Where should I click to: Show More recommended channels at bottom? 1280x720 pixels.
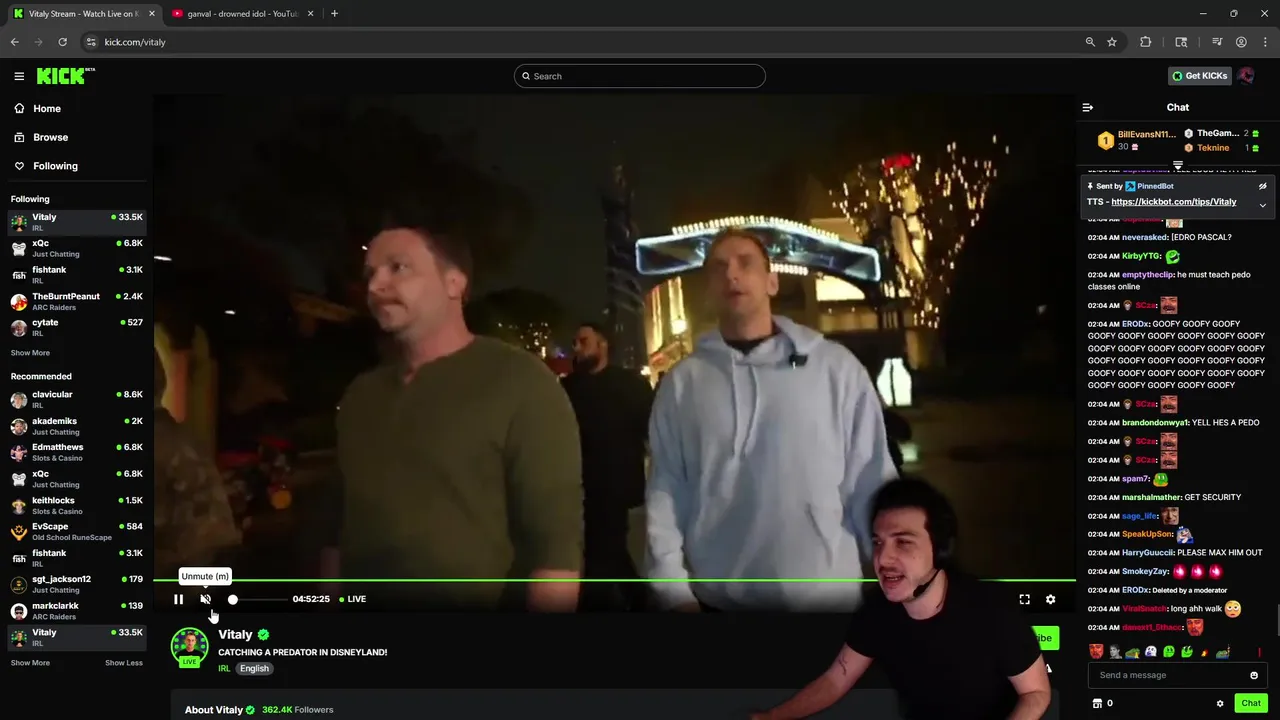30,663
